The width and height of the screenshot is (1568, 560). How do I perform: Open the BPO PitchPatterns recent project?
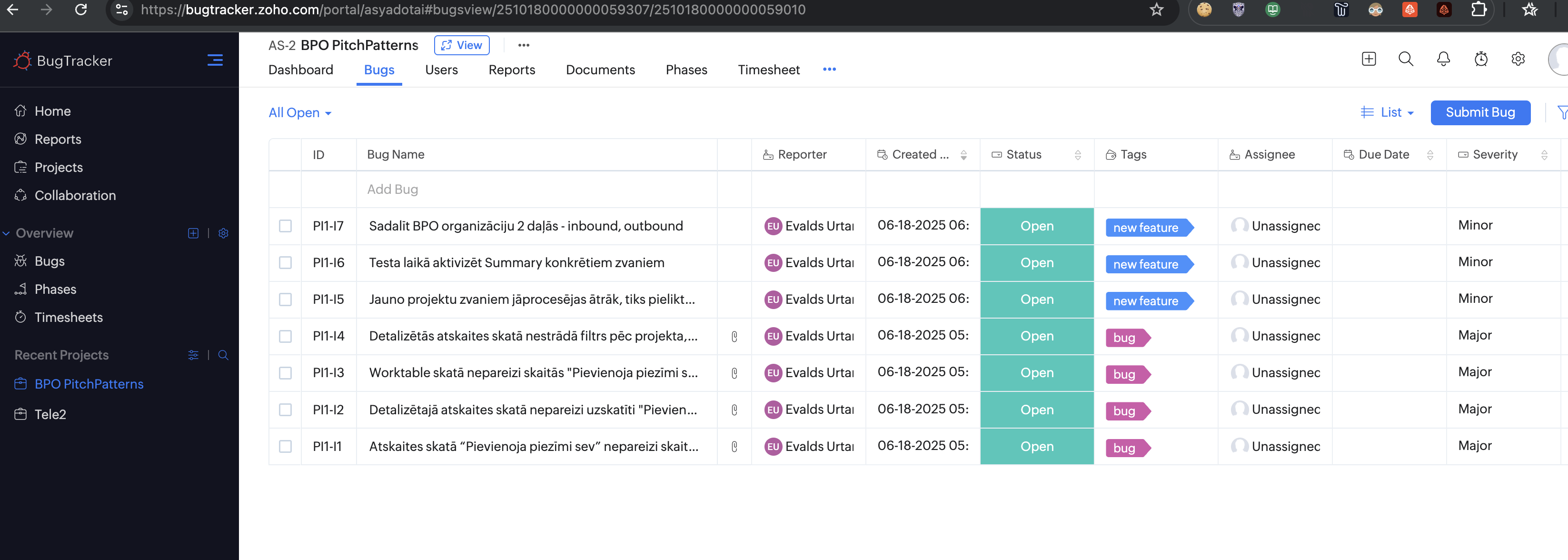[x=89, y=384]
